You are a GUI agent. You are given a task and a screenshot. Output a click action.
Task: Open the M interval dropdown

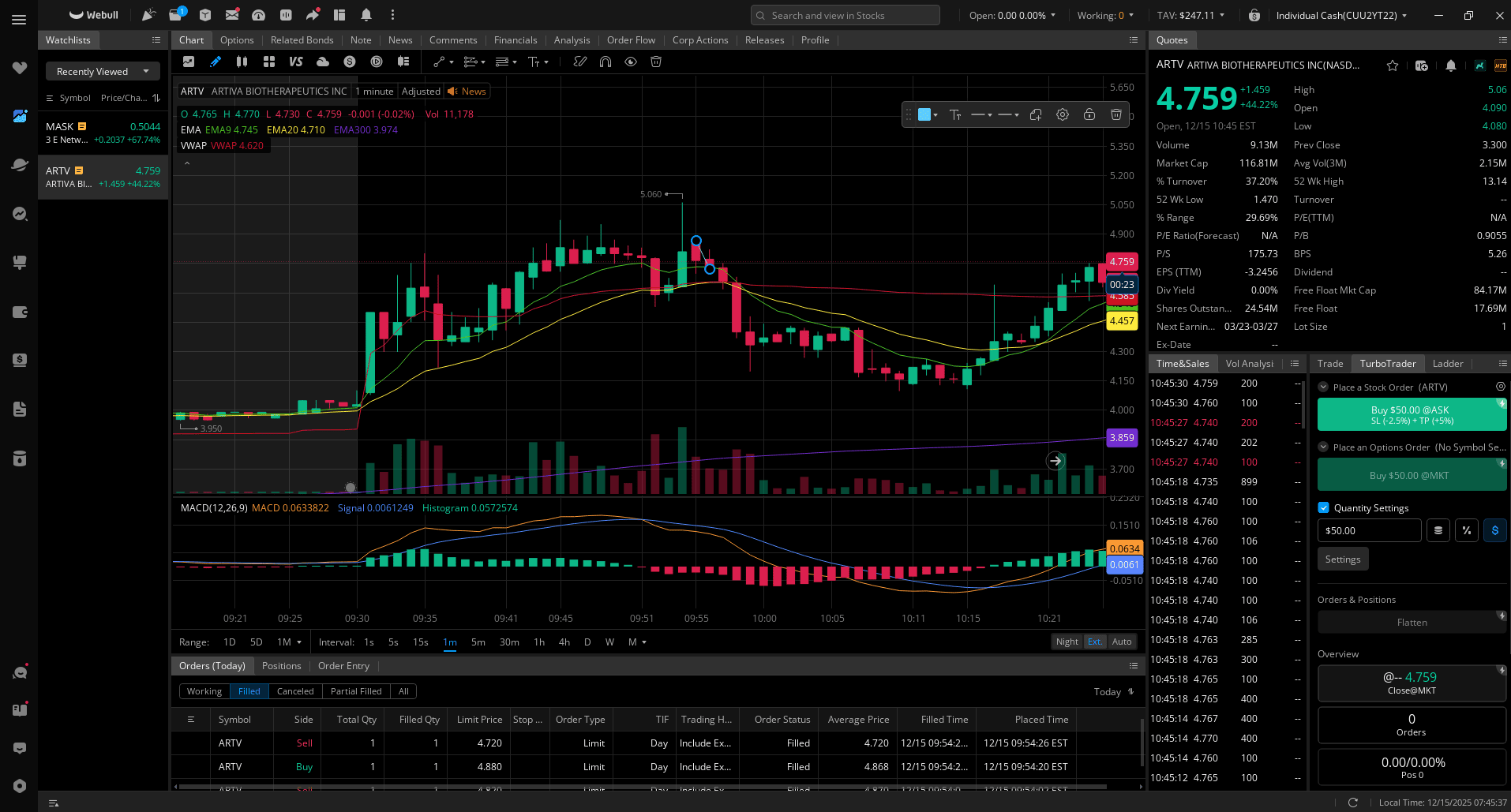(x=637, y=642)
